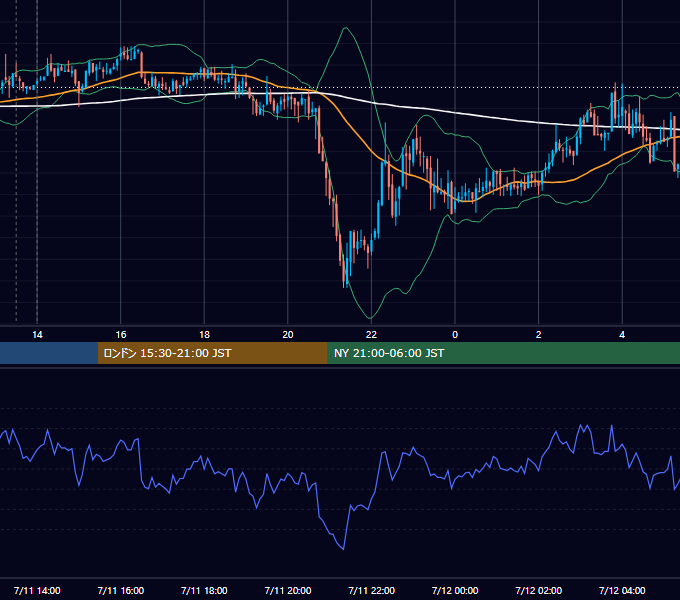Viewport: 680px width, 600px height.
Task: Select the London 15:30-21:00 JST session bar
Action: [x=212, y=353]
